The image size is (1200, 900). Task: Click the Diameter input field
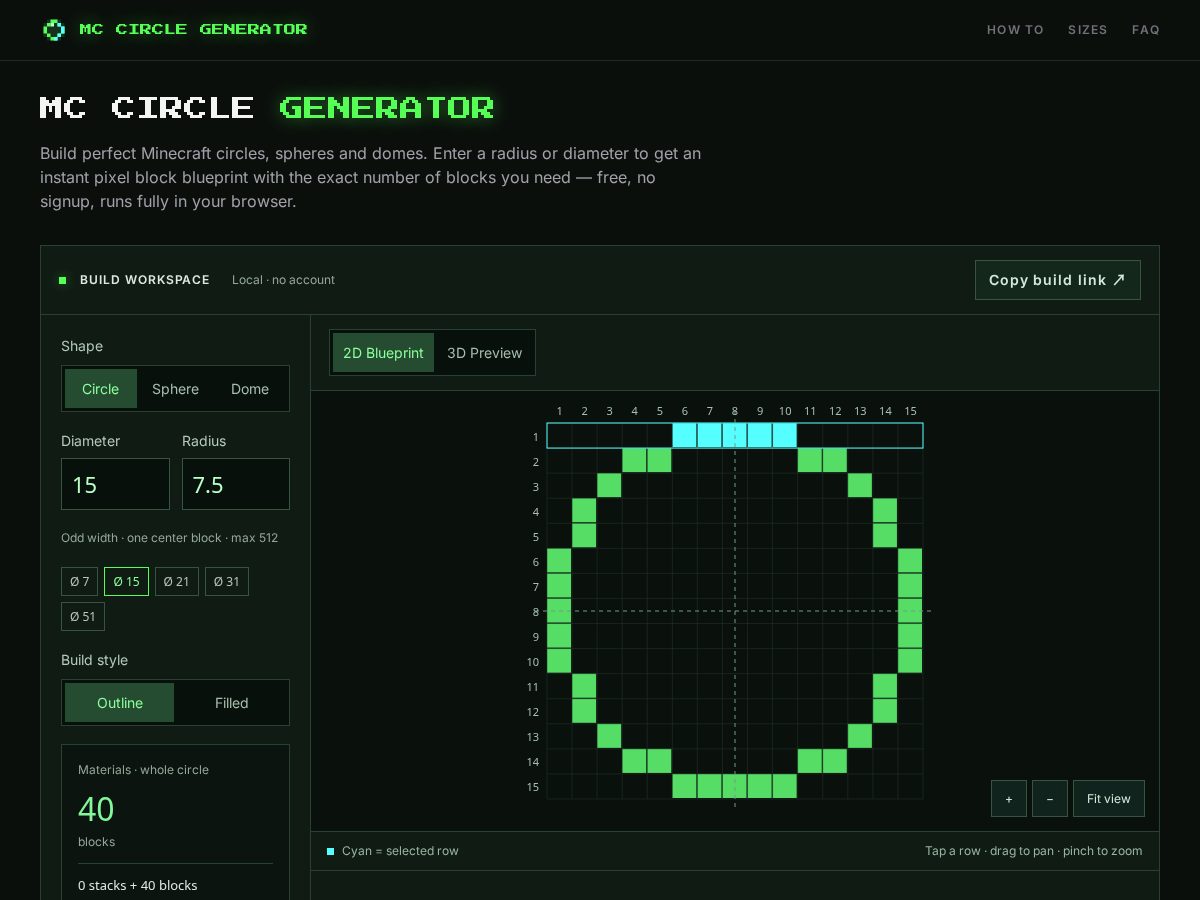115,484
